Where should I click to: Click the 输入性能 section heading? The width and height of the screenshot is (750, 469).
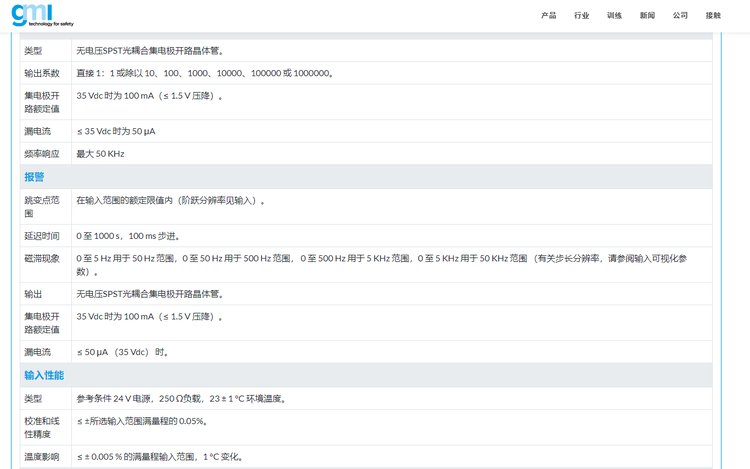(44, 375)
